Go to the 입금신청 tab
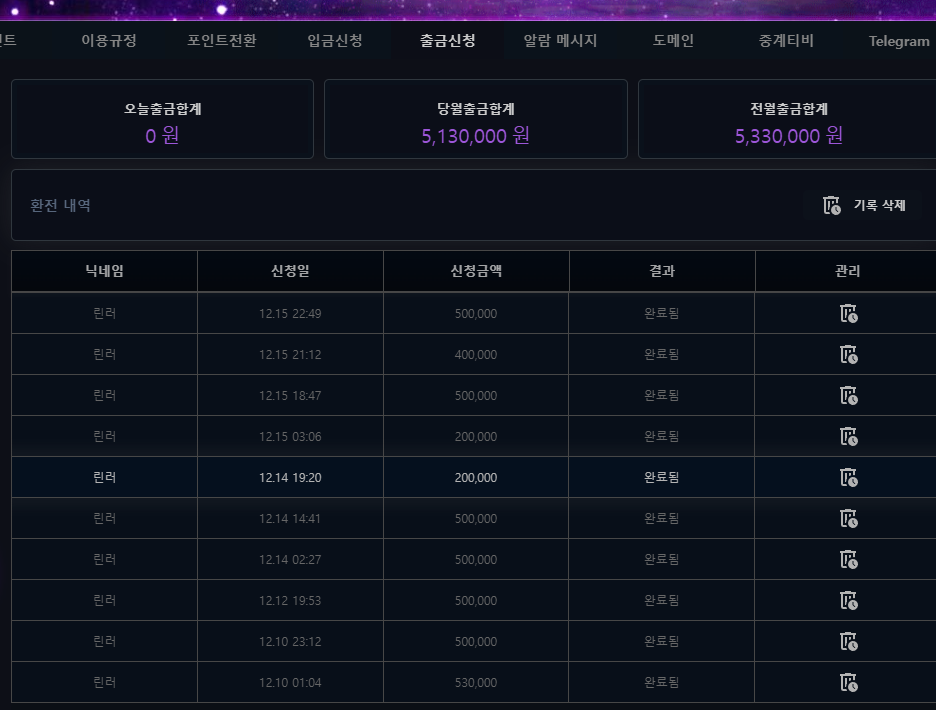This screenshot has height=710, width=936. [334, 41]
